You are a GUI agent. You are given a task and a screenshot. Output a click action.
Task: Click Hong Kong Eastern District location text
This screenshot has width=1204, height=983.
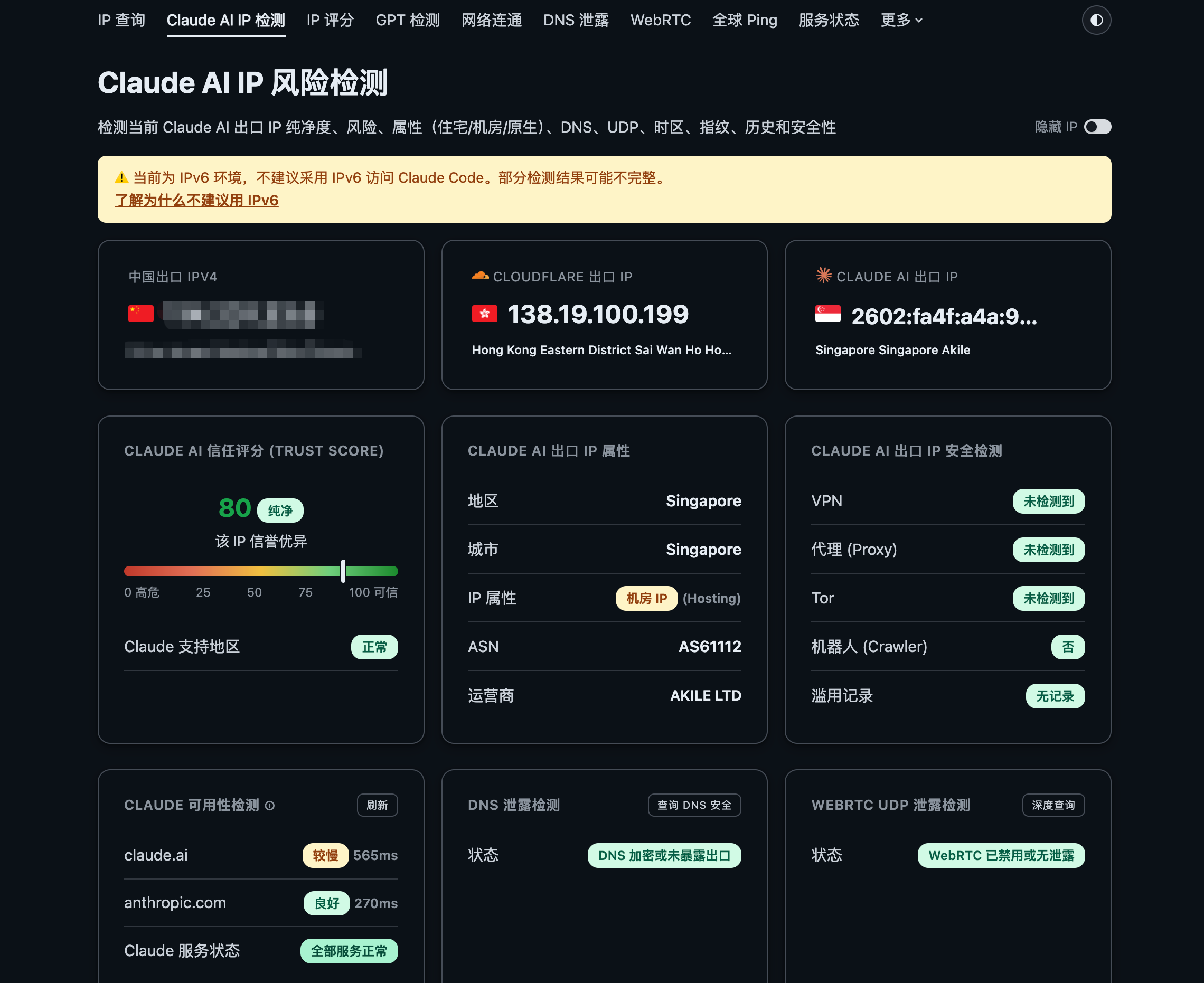(x=601, y=350)
